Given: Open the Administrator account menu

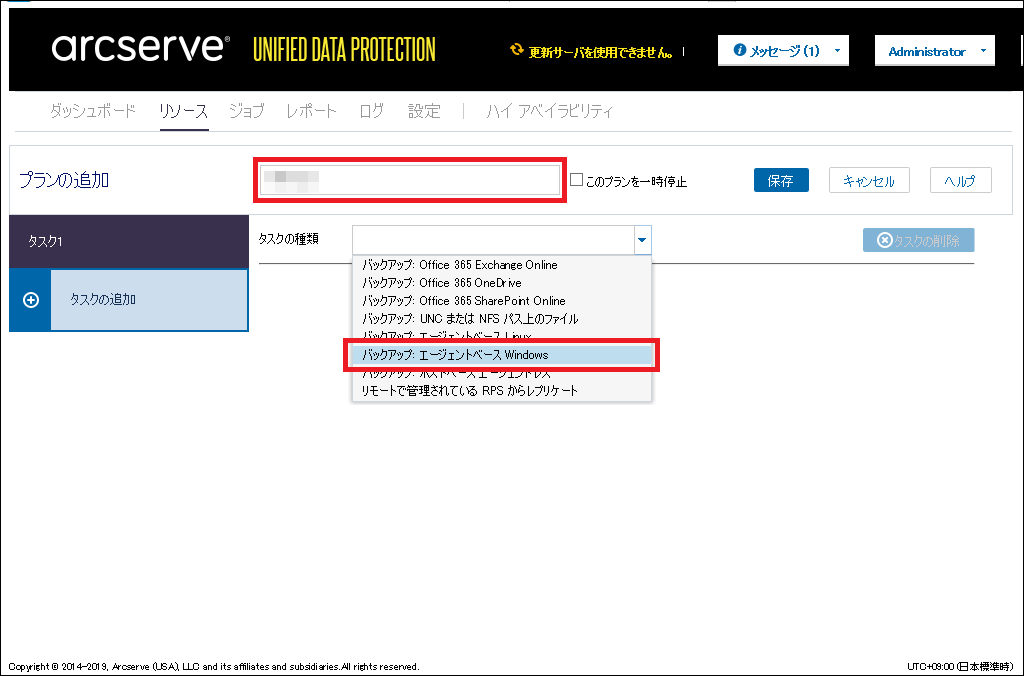Looking at the screenshot, I should (x=935, y=50).
